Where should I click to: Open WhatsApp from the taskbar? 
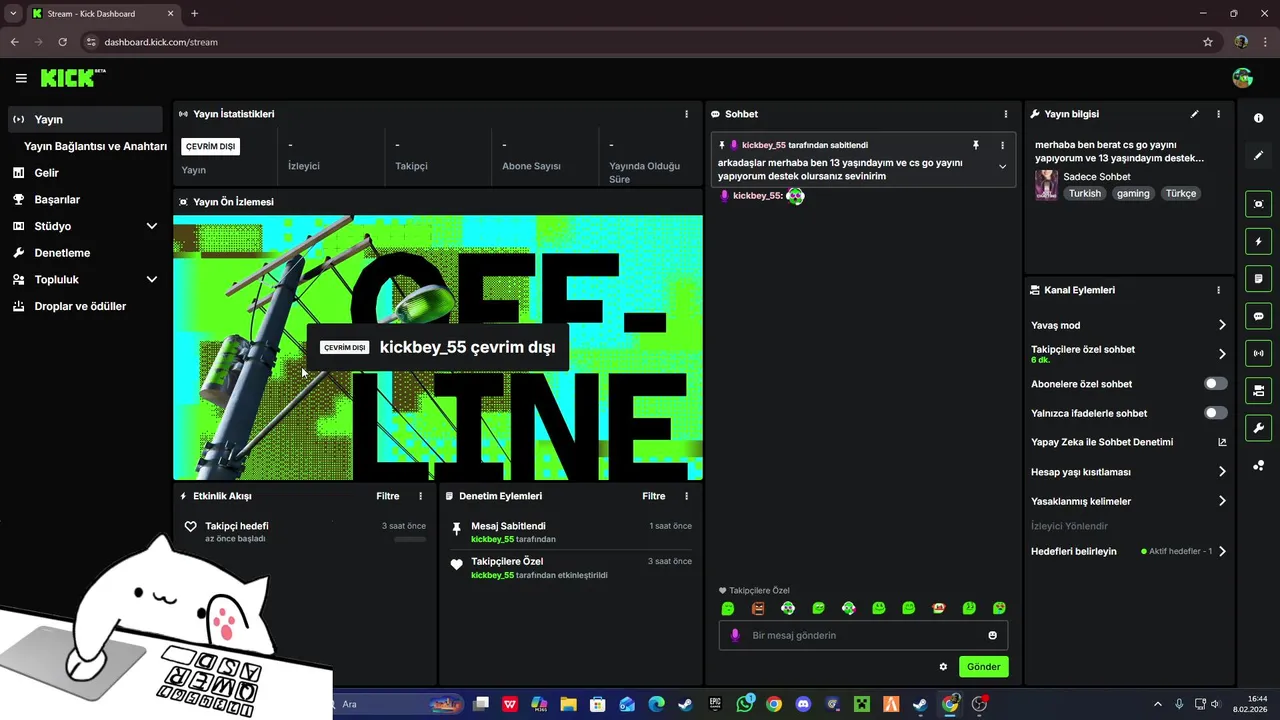(745, 704)
